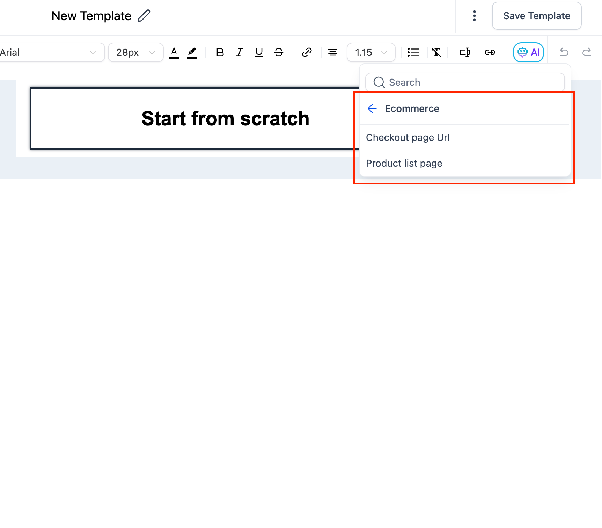Viewport: 602px width, 528px height.
Task: Open the text color picker
Action: click(x=174, y=53)
